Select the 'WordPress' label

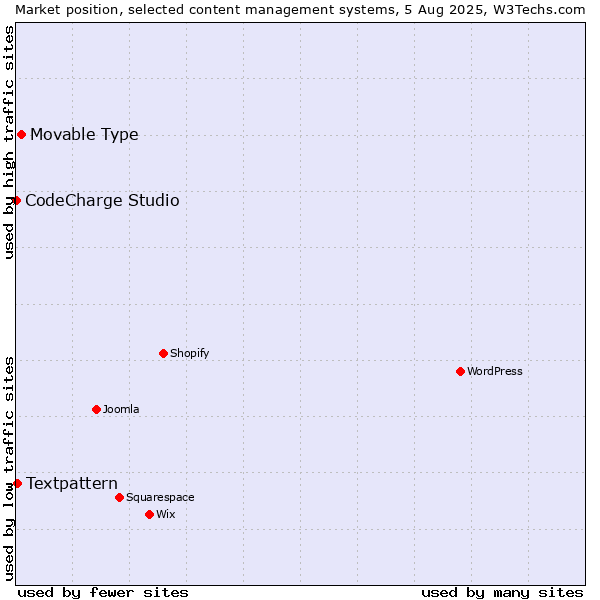[x=494, y=371]
